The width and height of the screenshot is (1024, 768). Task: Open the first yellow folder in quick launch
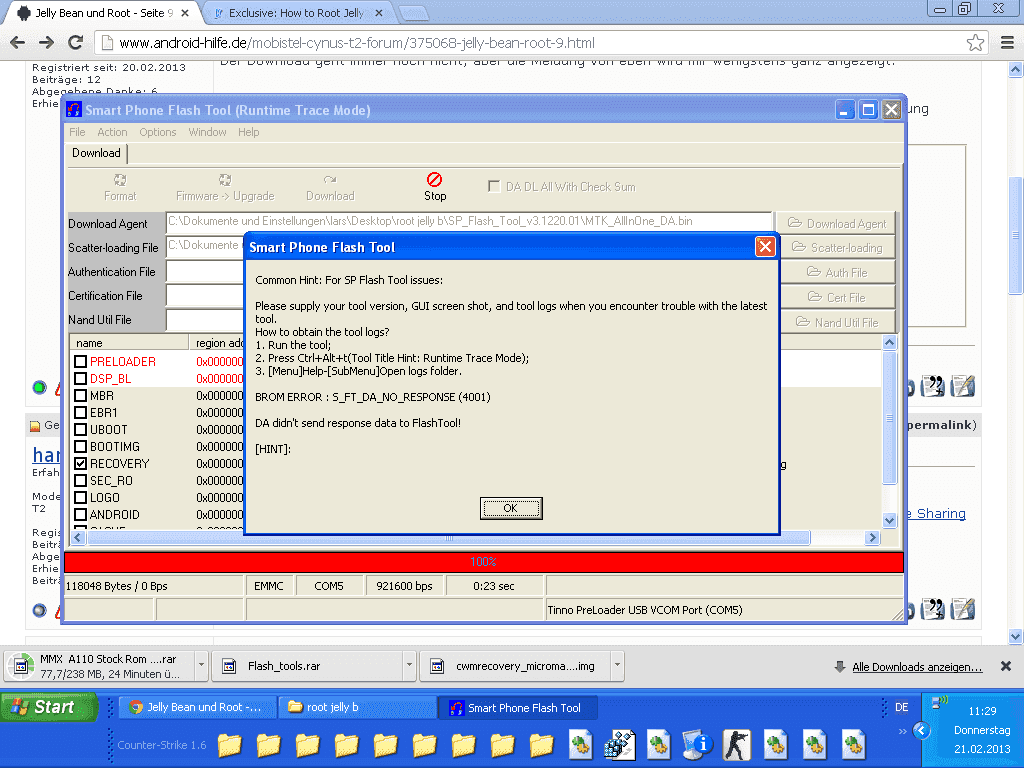pos(230,744)
